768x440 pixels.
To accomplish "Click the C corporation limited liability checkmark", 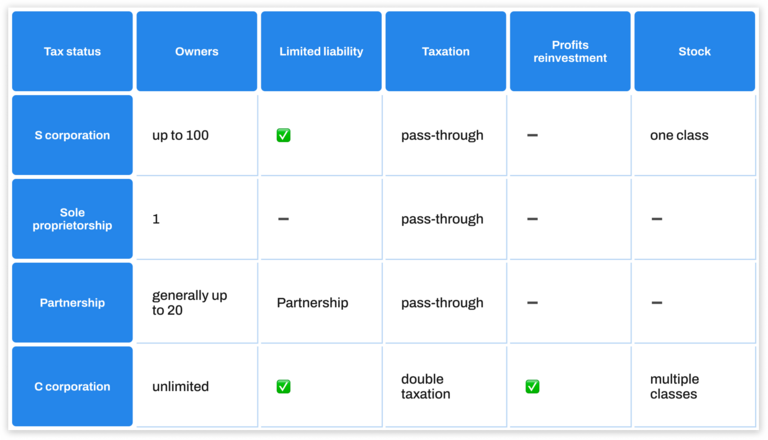I will click(283, 386).
